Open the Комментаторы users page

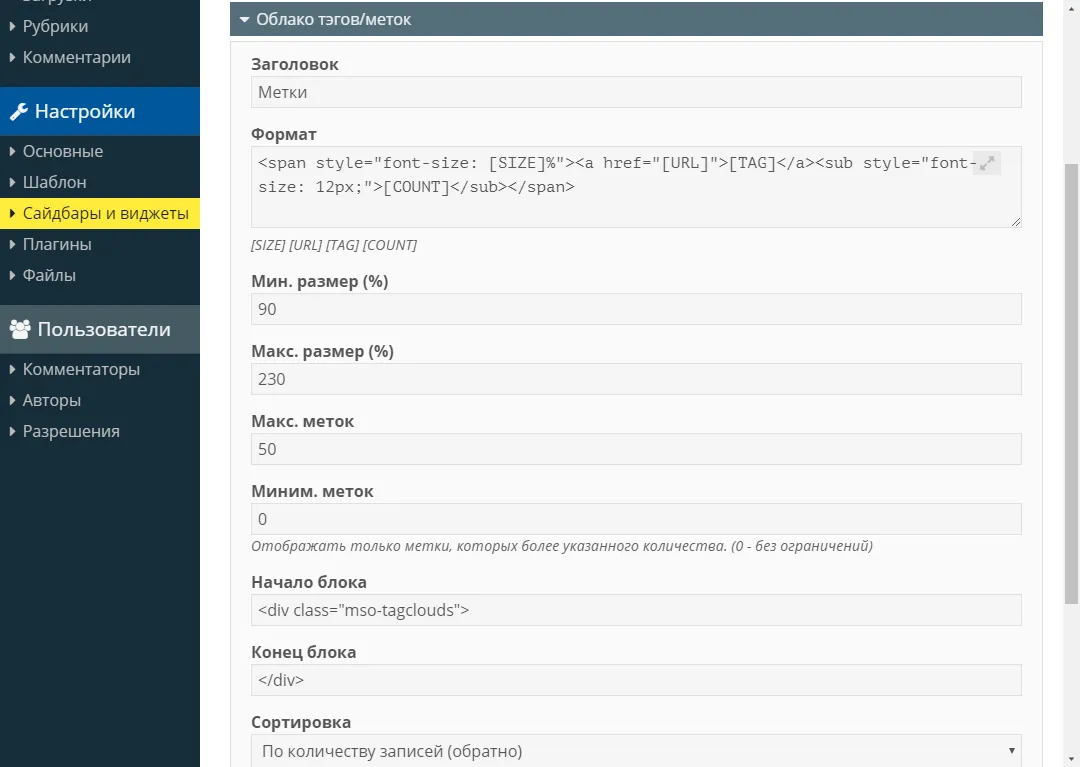click(x=81, y=369)
